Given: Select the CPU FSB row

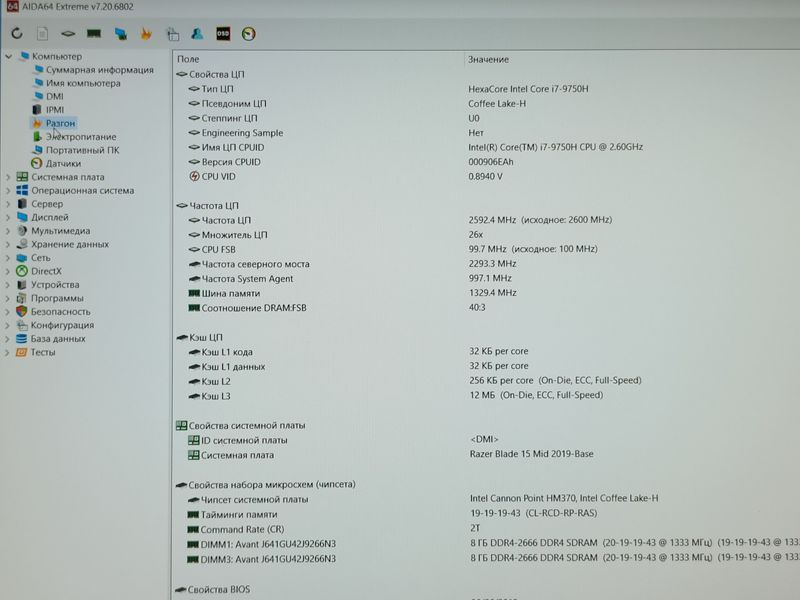Looking at the screenshot, I should pos(487,249).
